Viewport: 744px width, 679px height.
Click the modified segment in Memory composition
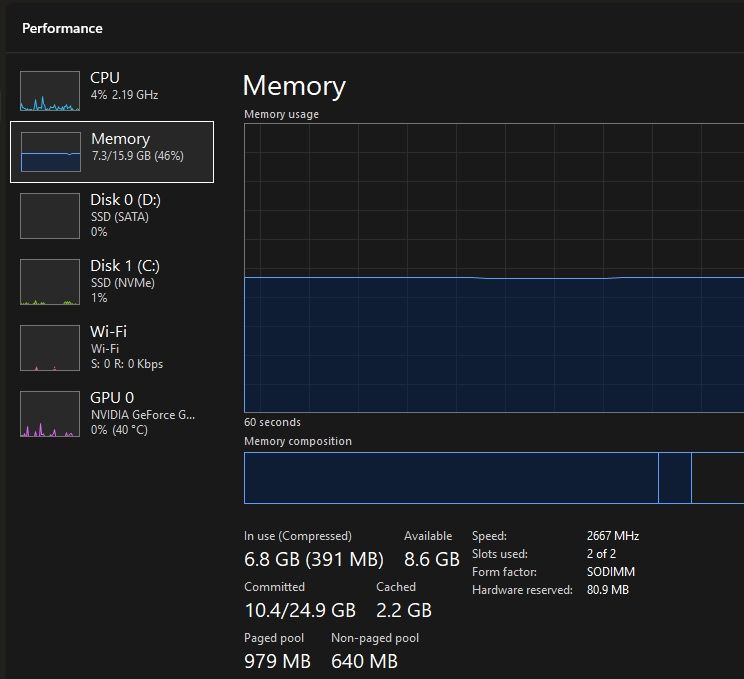point(675,478)
